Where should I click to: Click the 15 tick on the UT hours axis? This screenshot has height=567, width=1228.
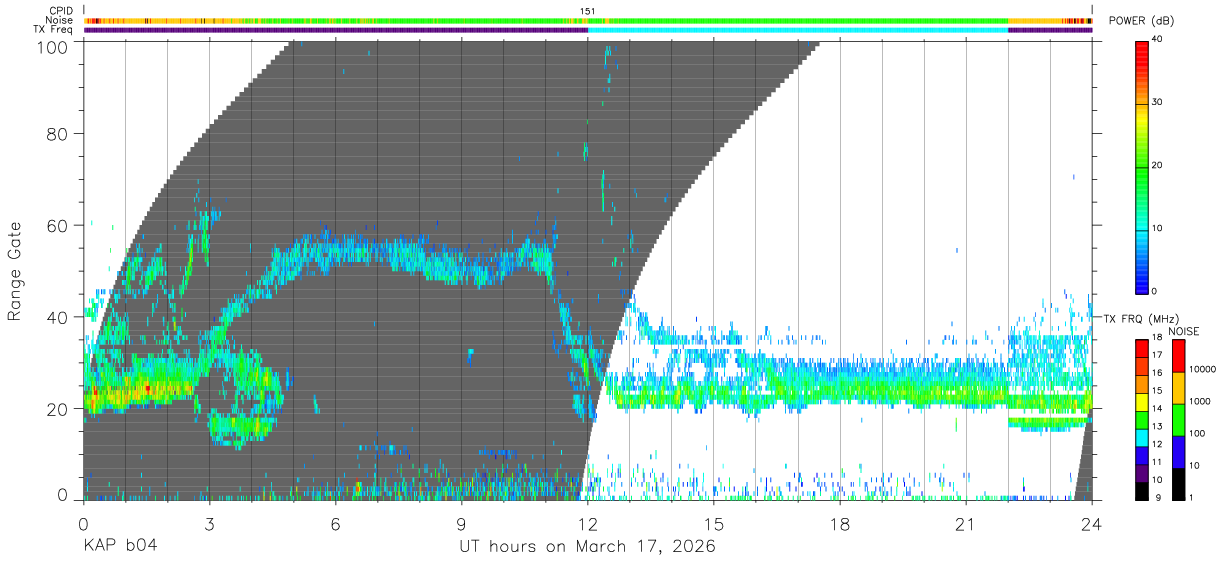(714, 524)
